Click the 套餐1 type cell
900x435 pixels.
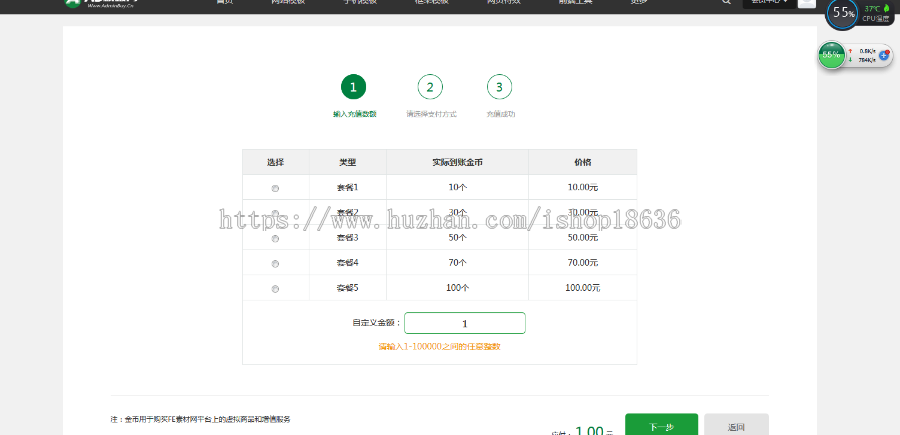[348, 187]
